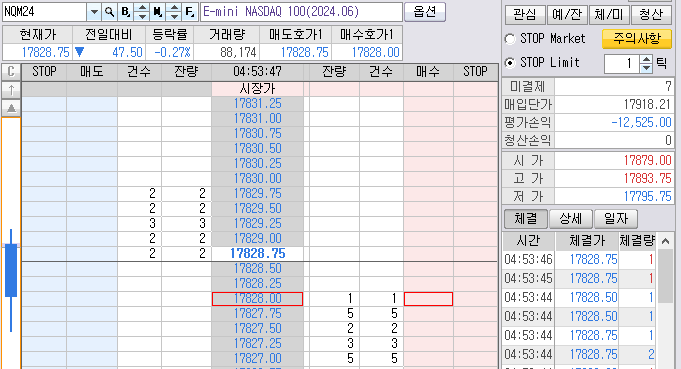Click red-outlined ladder price 17828.00
Screen dimensions: 681x369
pyautogui.click(x=258, y=299)
